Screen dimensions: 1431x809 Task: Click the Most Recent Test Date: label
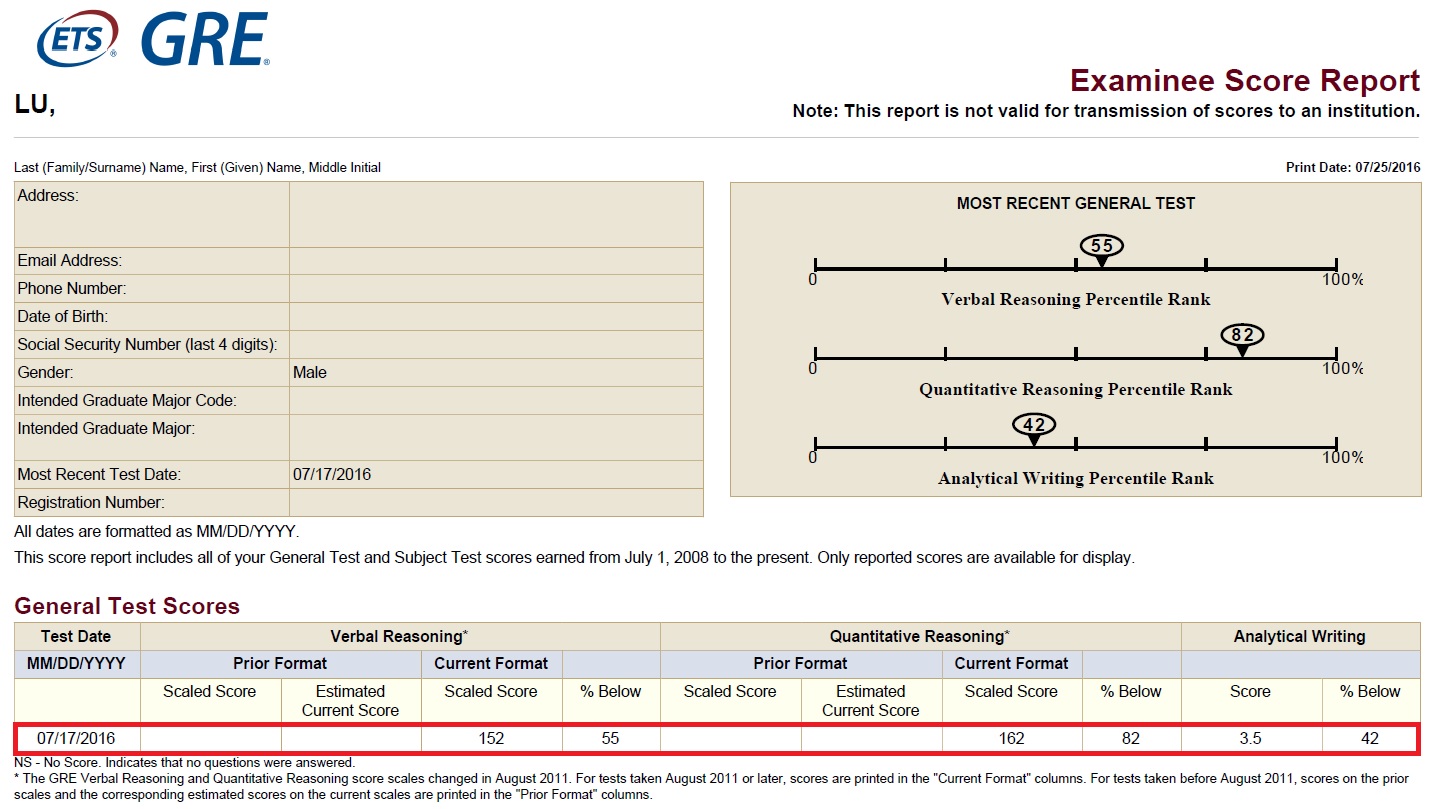(x=99, y=475)
